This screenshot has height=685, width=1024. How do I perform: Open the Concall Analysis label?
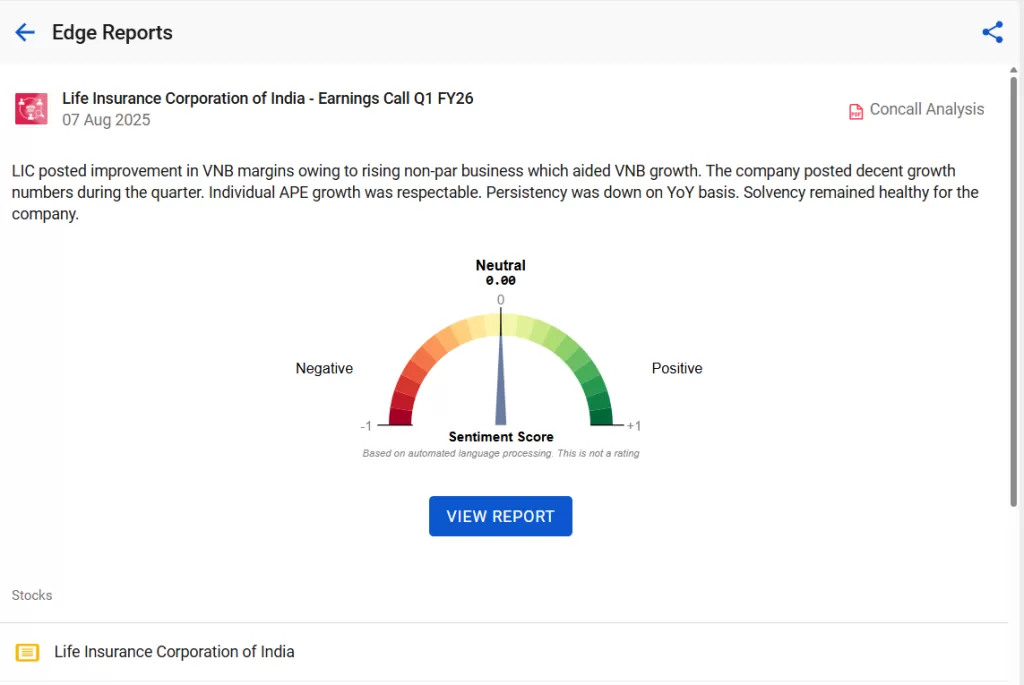pos(926,110)
